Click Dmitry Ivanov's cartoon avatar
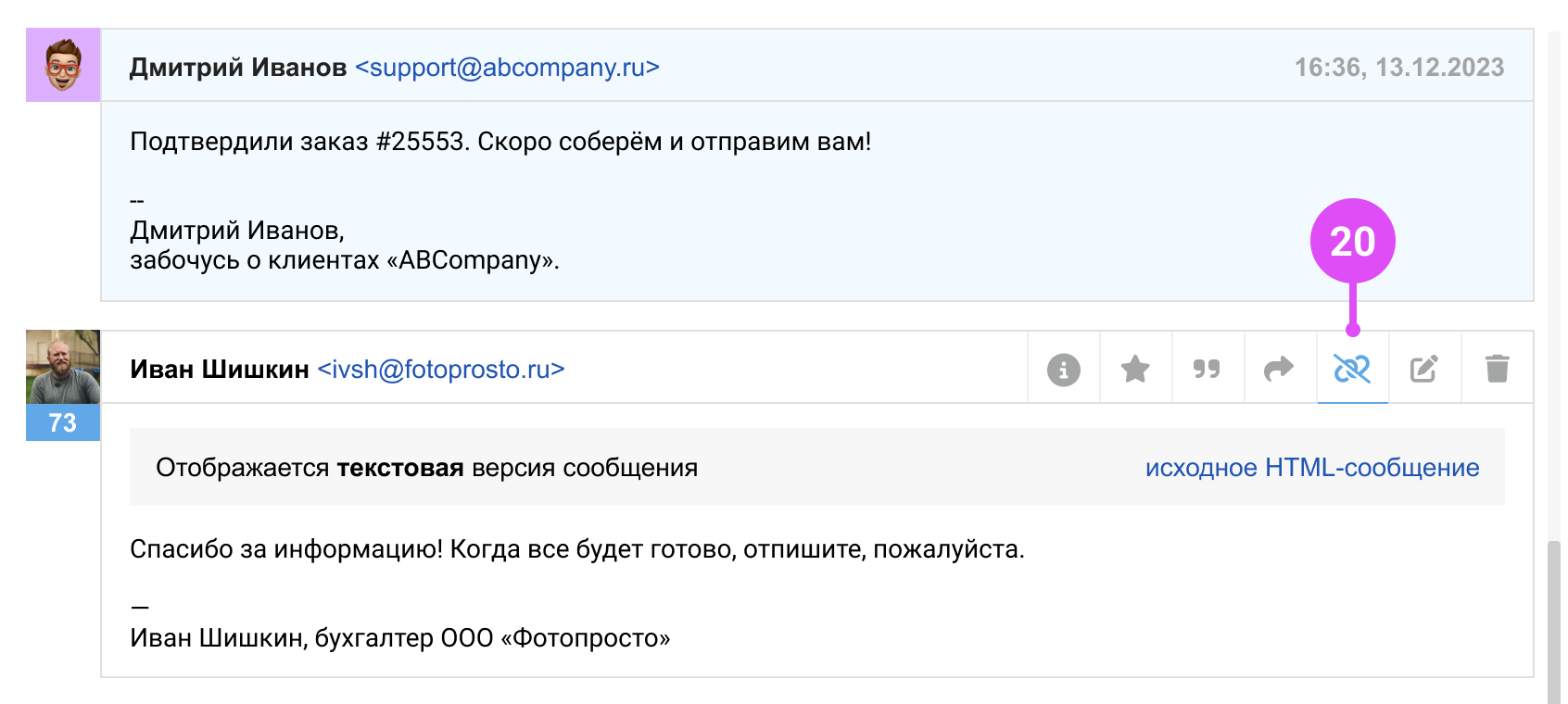The width and height of the screenshot is (1568, 704). click(63, 65)
